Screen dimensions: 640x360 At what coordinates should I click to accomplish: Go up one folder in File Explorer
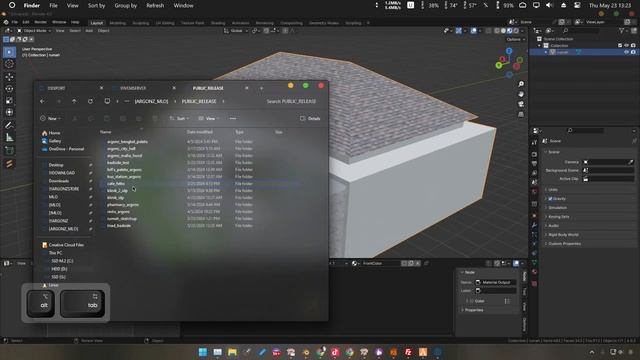tap(74, 101)
